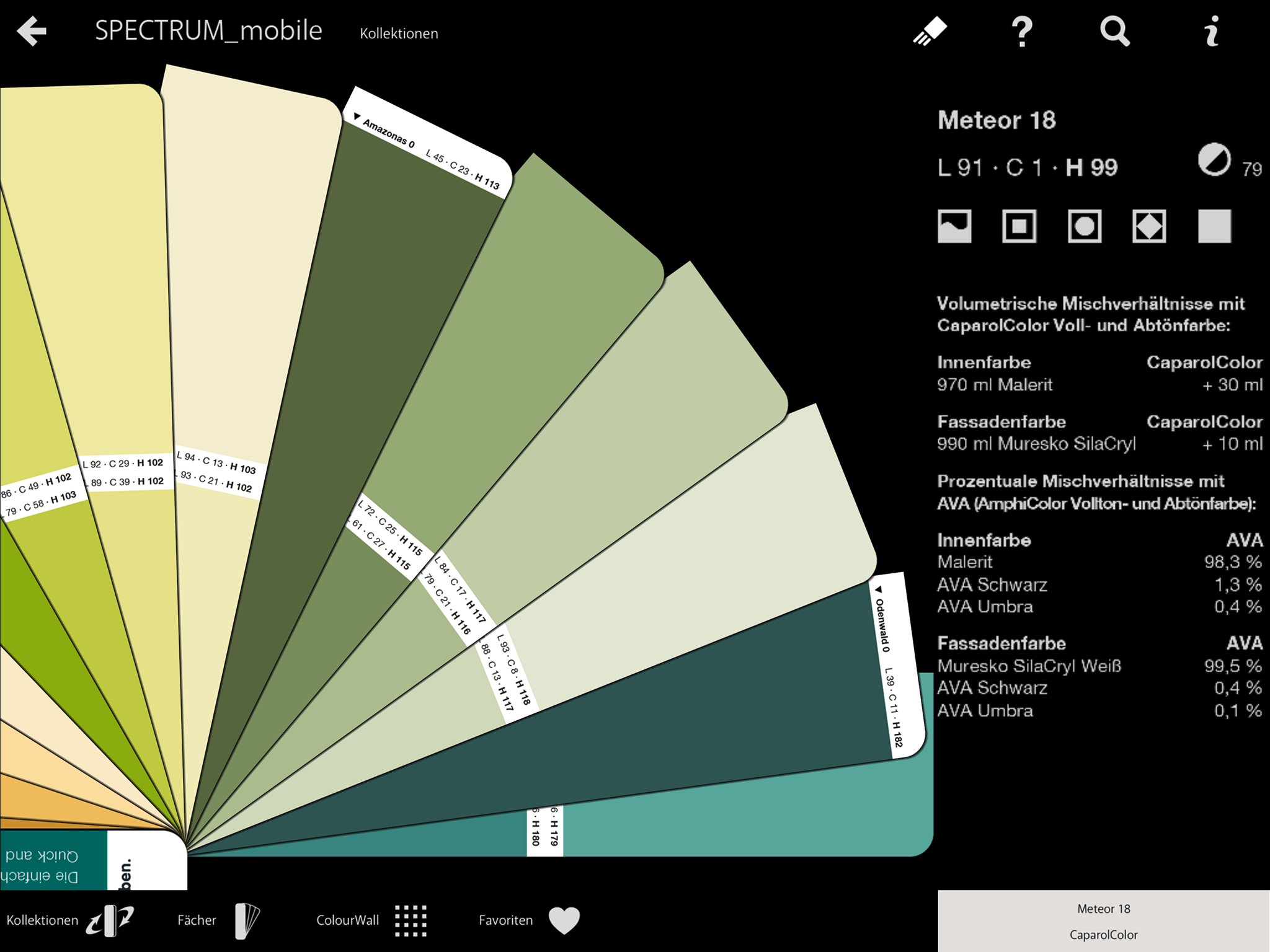Click the Odenwald 0 tab label
1270x952 pixels.
click(x=883, y=625)
